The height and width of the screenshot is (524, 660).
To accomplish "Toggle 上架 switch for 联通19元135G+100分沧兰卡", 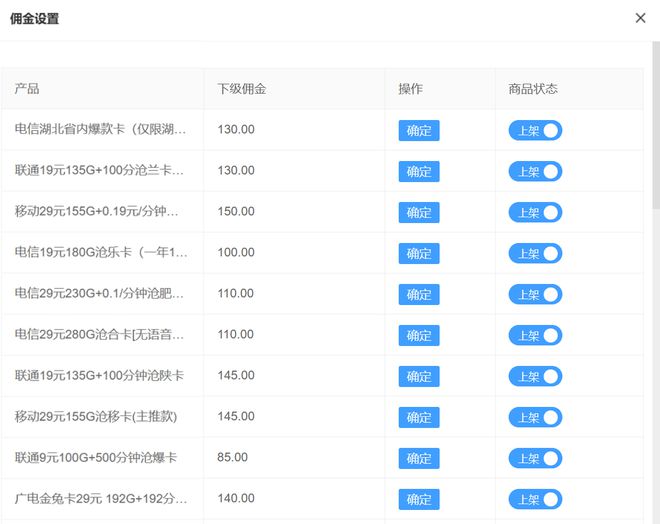I will click(535, 171).
